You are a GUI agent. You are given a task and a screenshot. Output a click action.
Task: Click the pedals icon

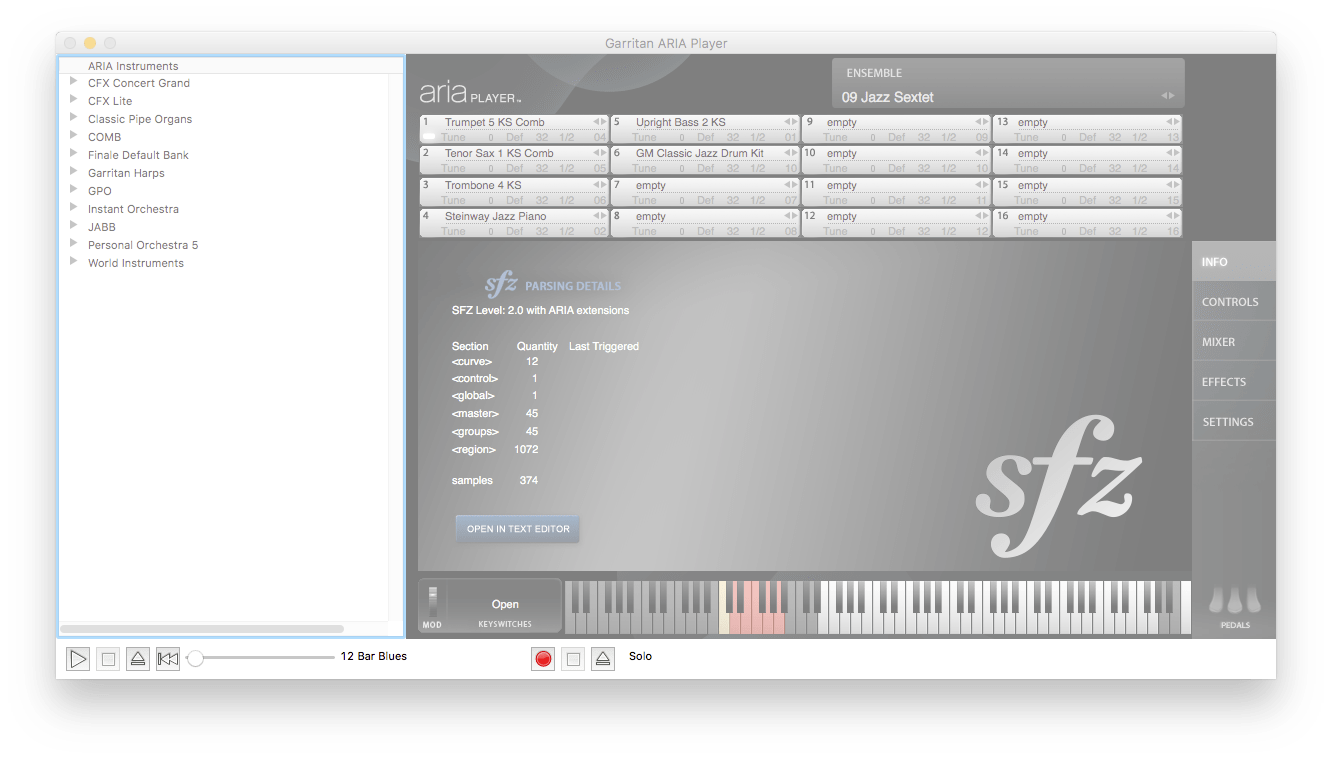coord(1235,600)
